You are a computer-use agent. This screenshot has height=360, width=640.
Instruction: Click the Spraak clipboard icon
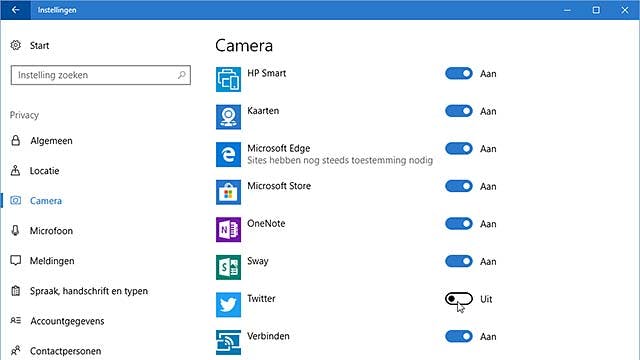tap(16, 291)
